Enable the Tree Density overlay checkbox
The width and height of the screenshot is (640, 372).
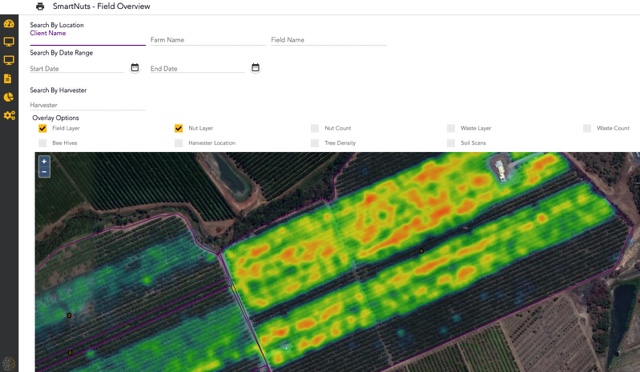click(315, 143)
